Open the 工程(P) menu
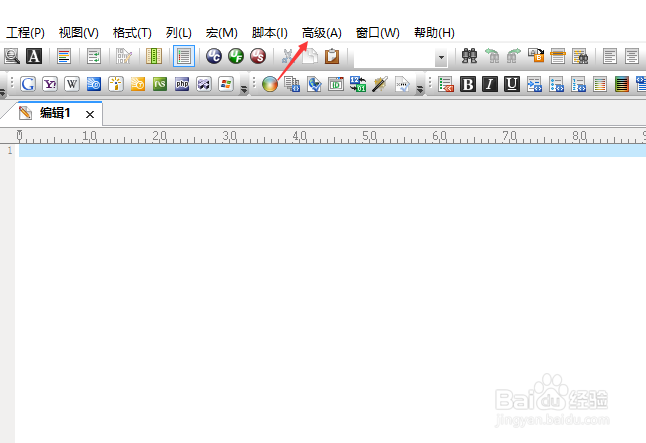This screenshot has height=443, width=646. (x=26, y=33)
